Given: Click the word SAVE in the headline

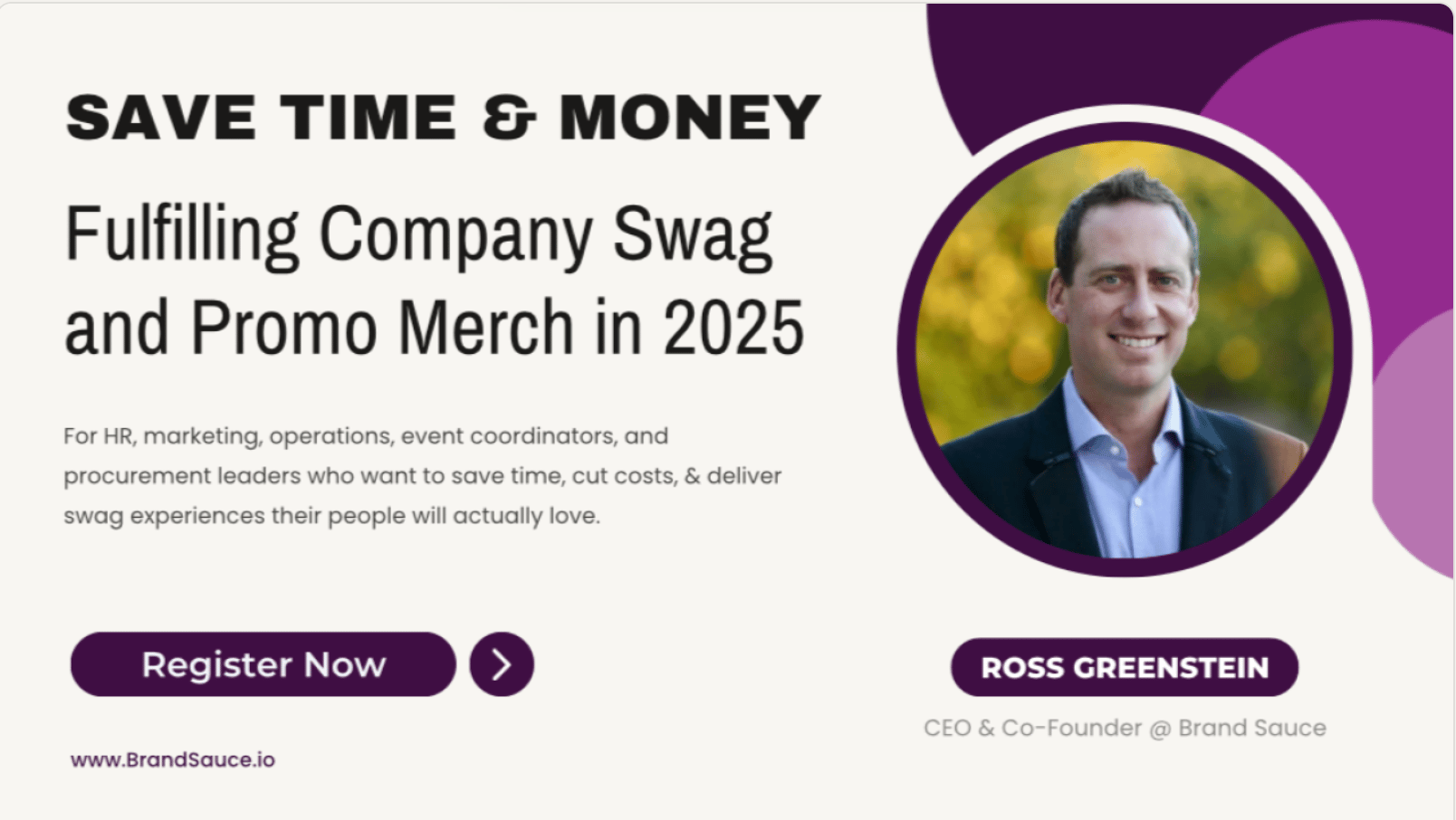Looking at the screenshot, I should pyautogui.click(x=161, y=119).
